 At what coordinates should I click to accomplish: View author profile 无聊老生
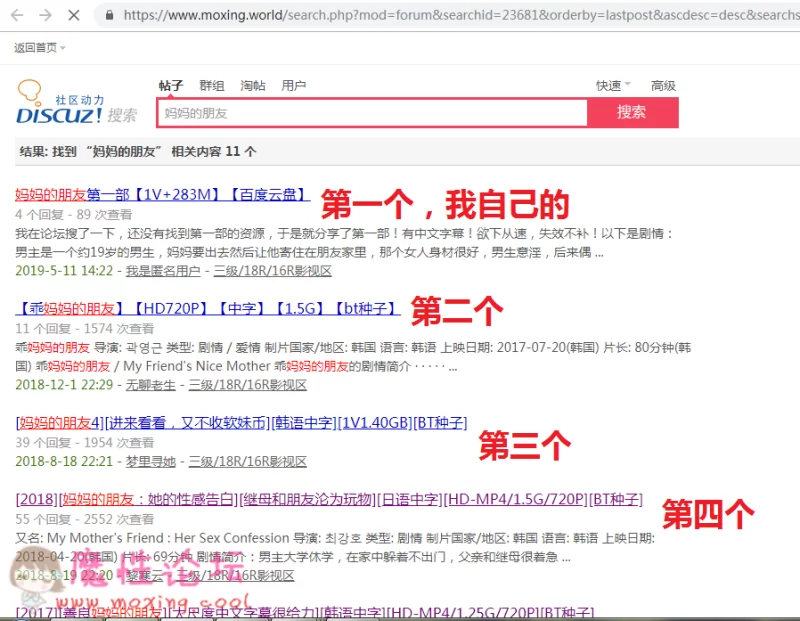click(151, 385)
